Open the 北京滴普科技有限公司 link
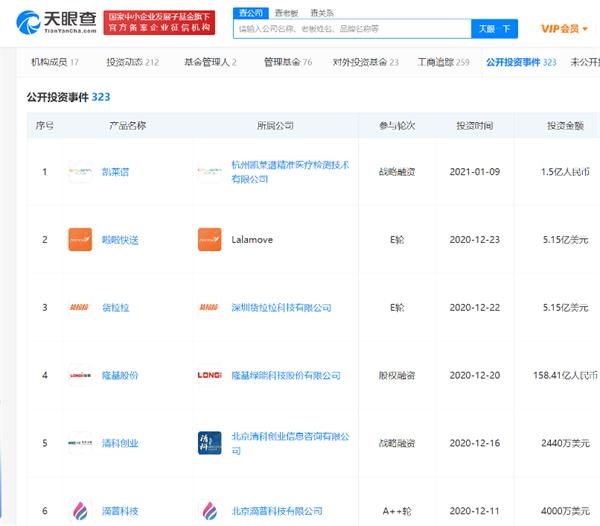Image resolution: width=600 pixels, height=526 pixels. 277,511
